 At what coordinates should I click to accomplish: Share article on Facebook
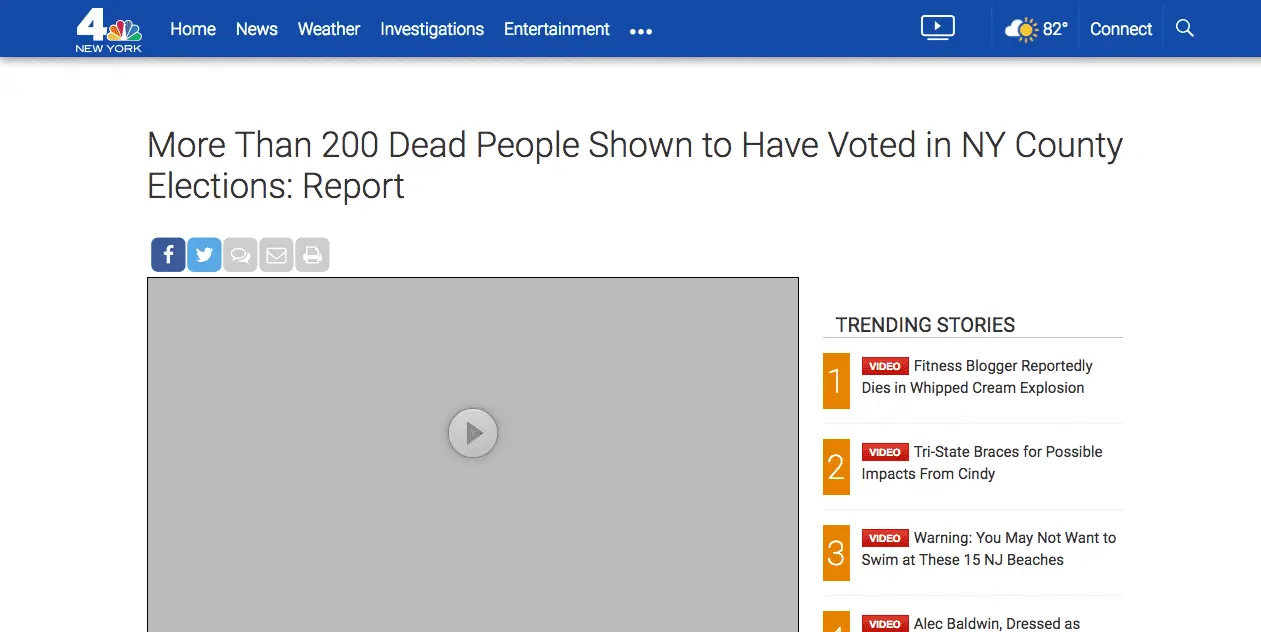(x=168, y=255)
